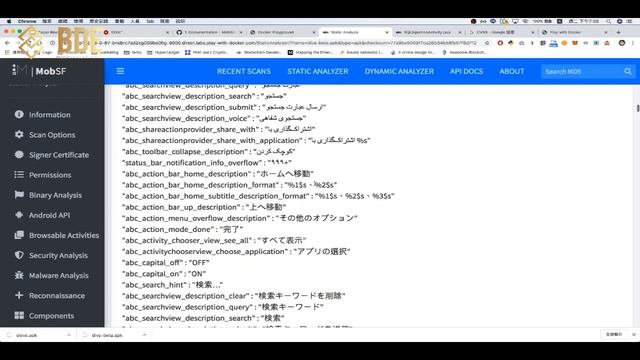The width and height of the screenshot is (640, 360).
Task: Open the dive-beta.apk downloaded file
Action: point(107,335)
